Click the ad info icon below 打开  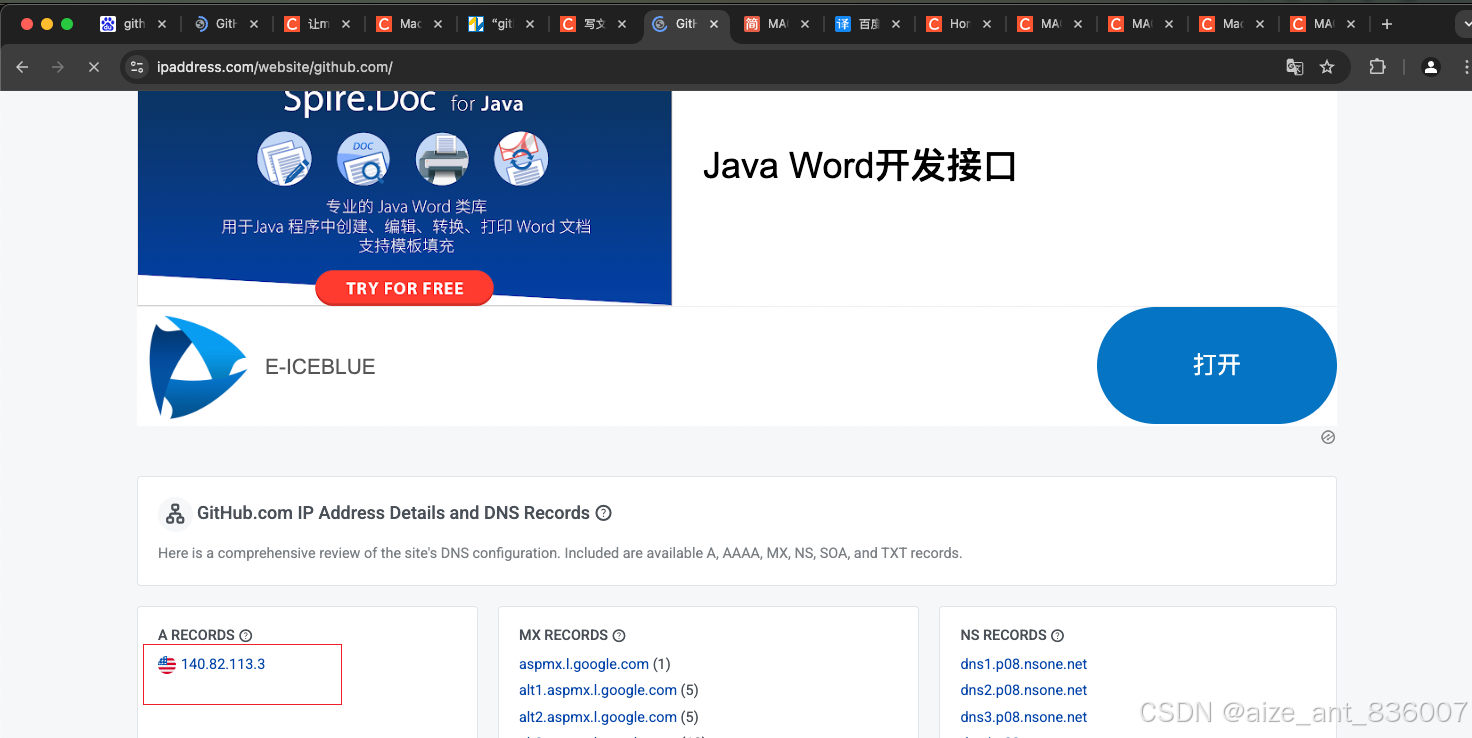(1328, 437)
